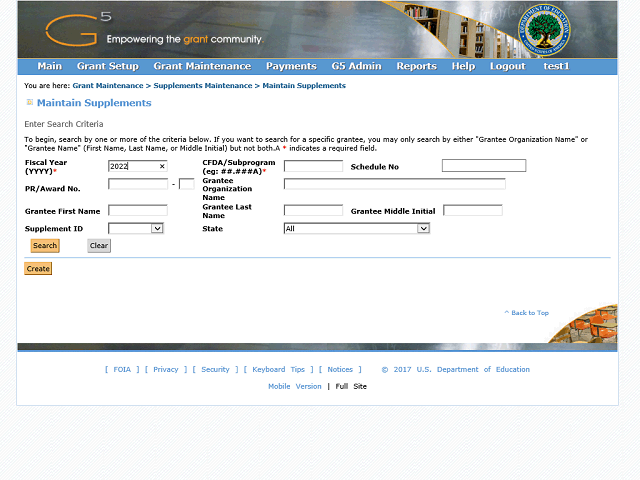Viewport: 640px width, 480px height.
Task: Click the Create button
Action: (x=38, y=269)
